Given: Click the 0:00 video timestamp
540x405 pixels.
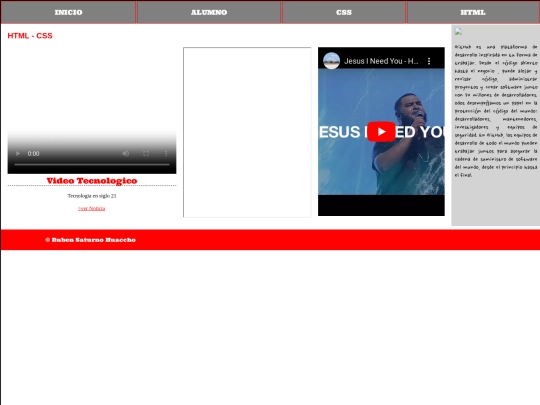Looking at the screenshot, I should point(33,154).
